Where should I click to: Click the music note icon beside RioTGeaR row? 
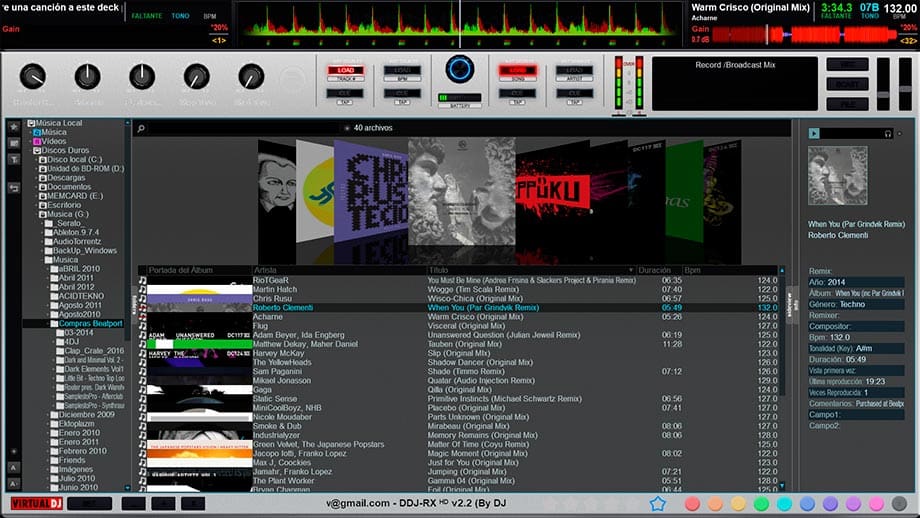(142, 280)
